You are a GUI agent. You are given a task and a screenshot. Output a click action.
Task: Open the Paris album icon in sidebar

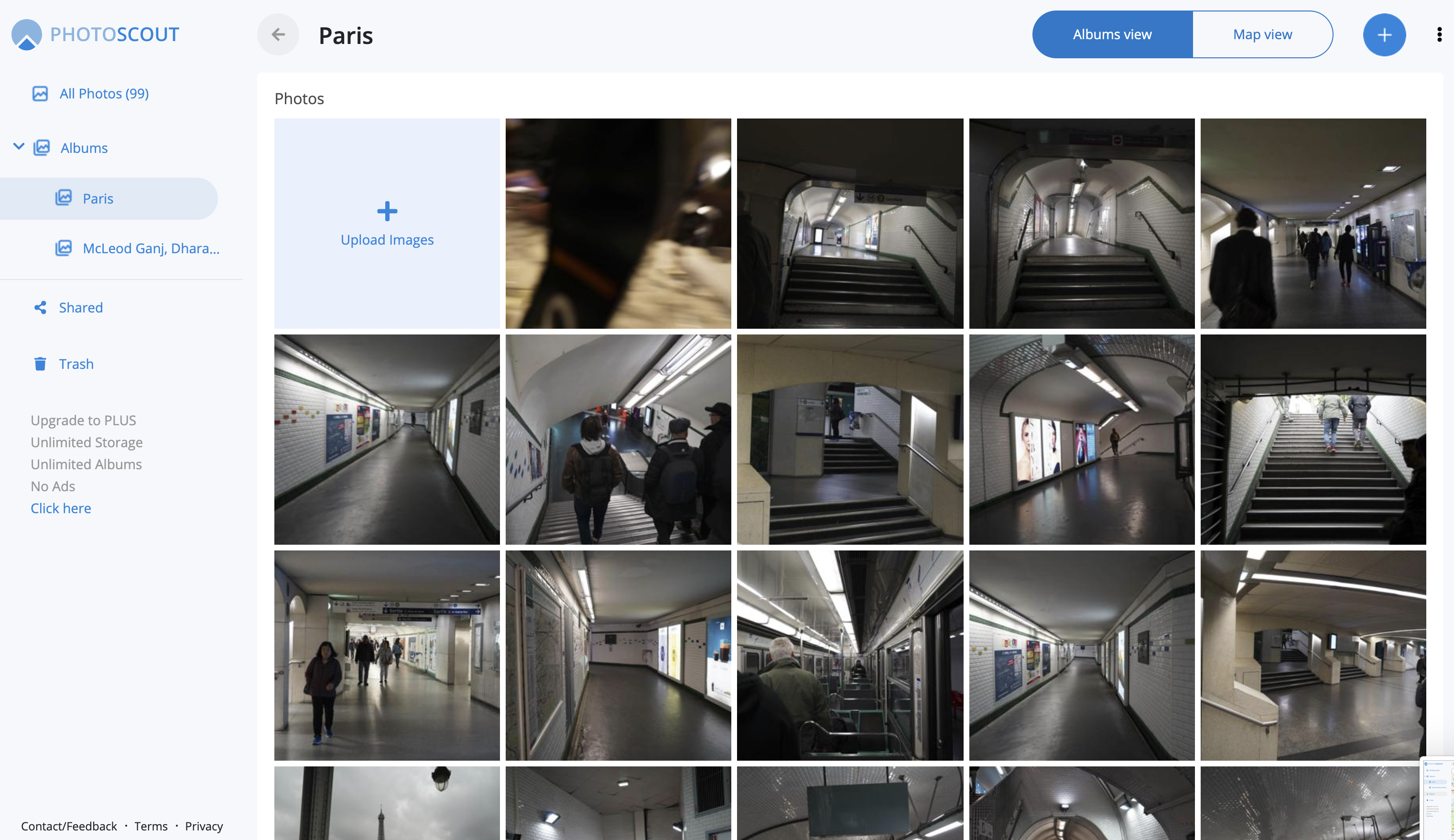[x=65, y=198]
